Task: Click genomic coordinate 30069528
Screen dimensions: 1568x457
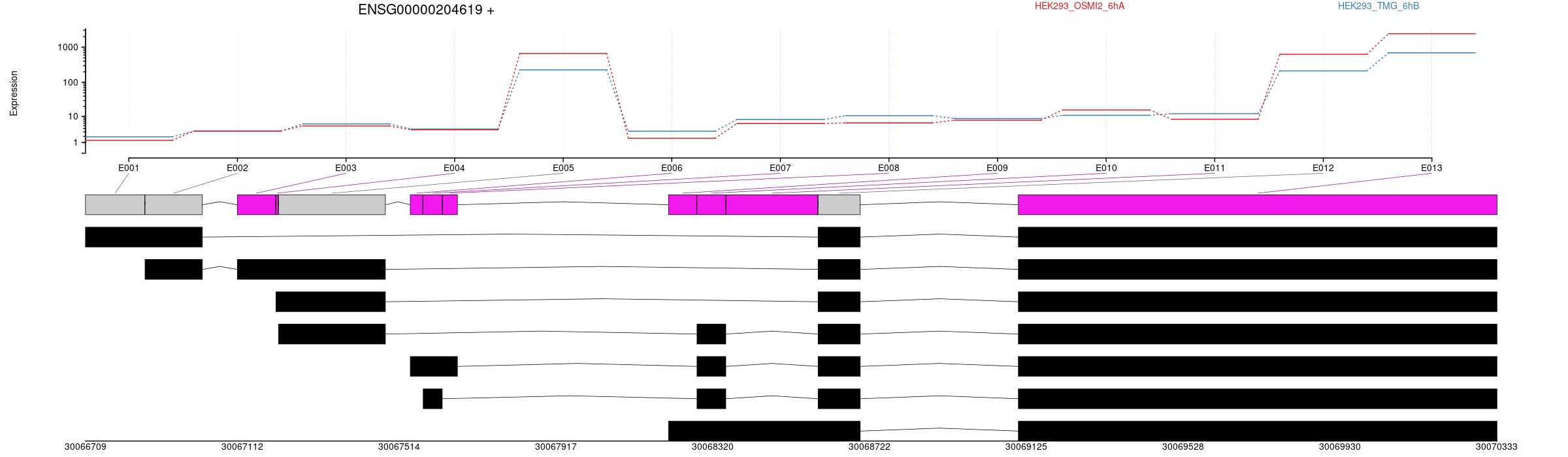Action: [1183, 447]
